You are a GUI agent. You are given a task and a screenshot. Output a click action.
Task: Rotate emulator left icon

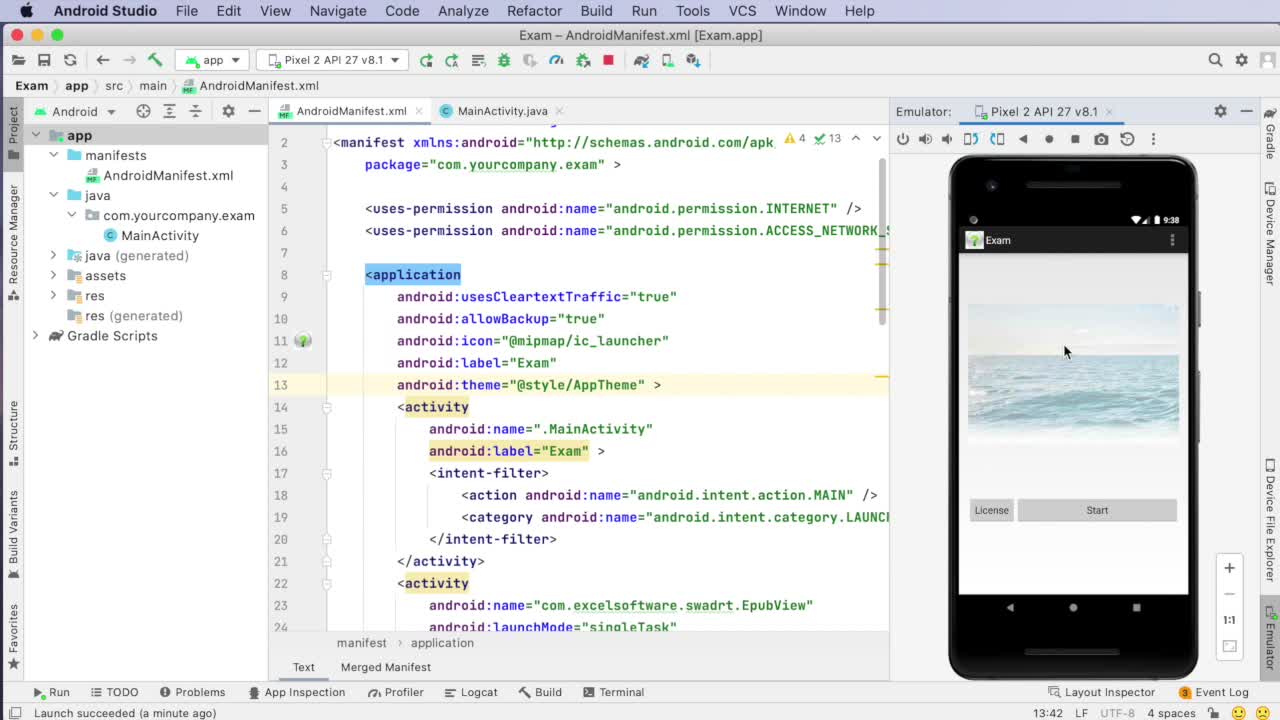tap(970, 139)
